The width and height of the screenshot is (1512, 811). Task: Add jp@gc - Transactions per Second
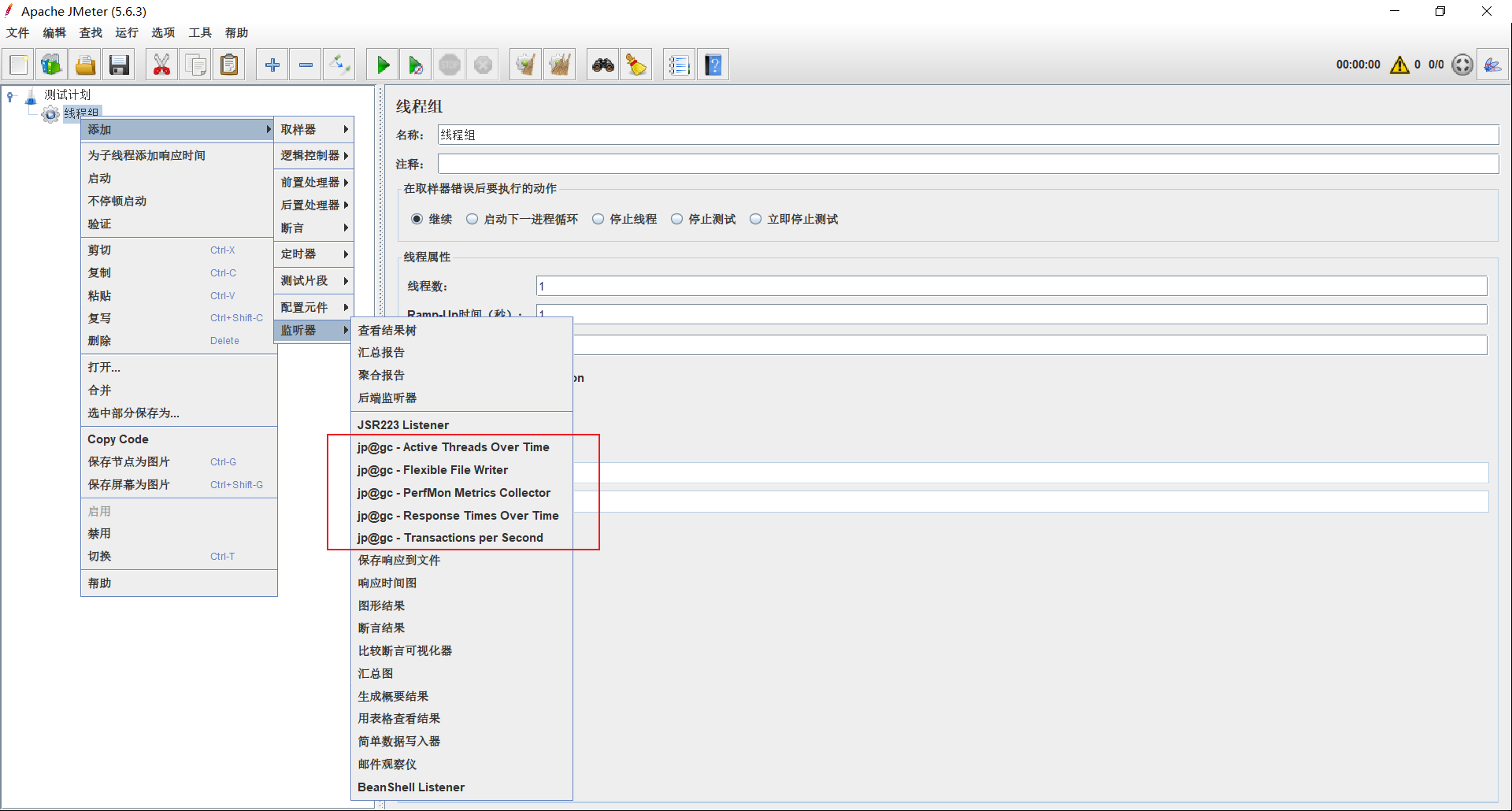461,538
